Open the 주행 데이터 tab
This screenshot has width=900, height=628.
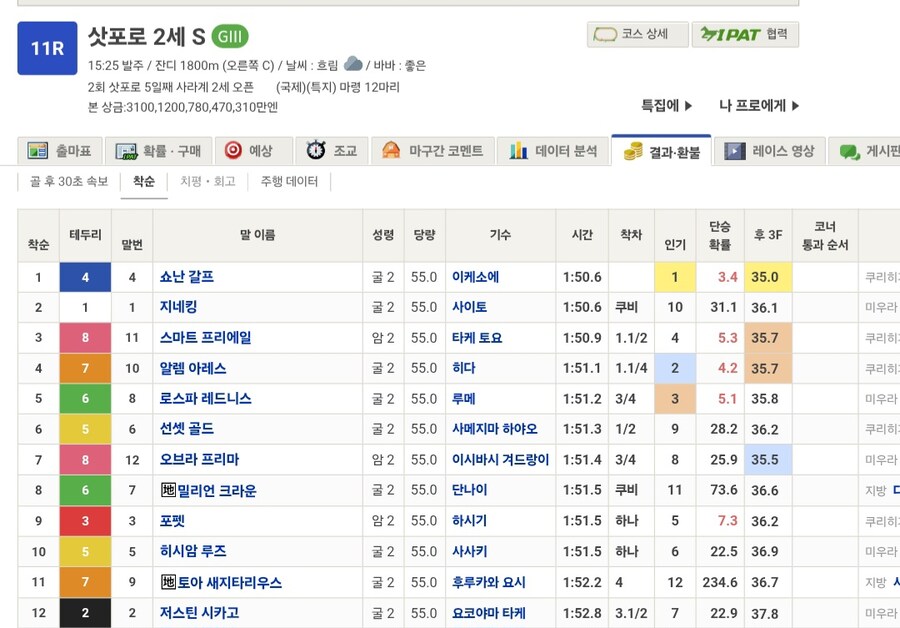point(287,184)
